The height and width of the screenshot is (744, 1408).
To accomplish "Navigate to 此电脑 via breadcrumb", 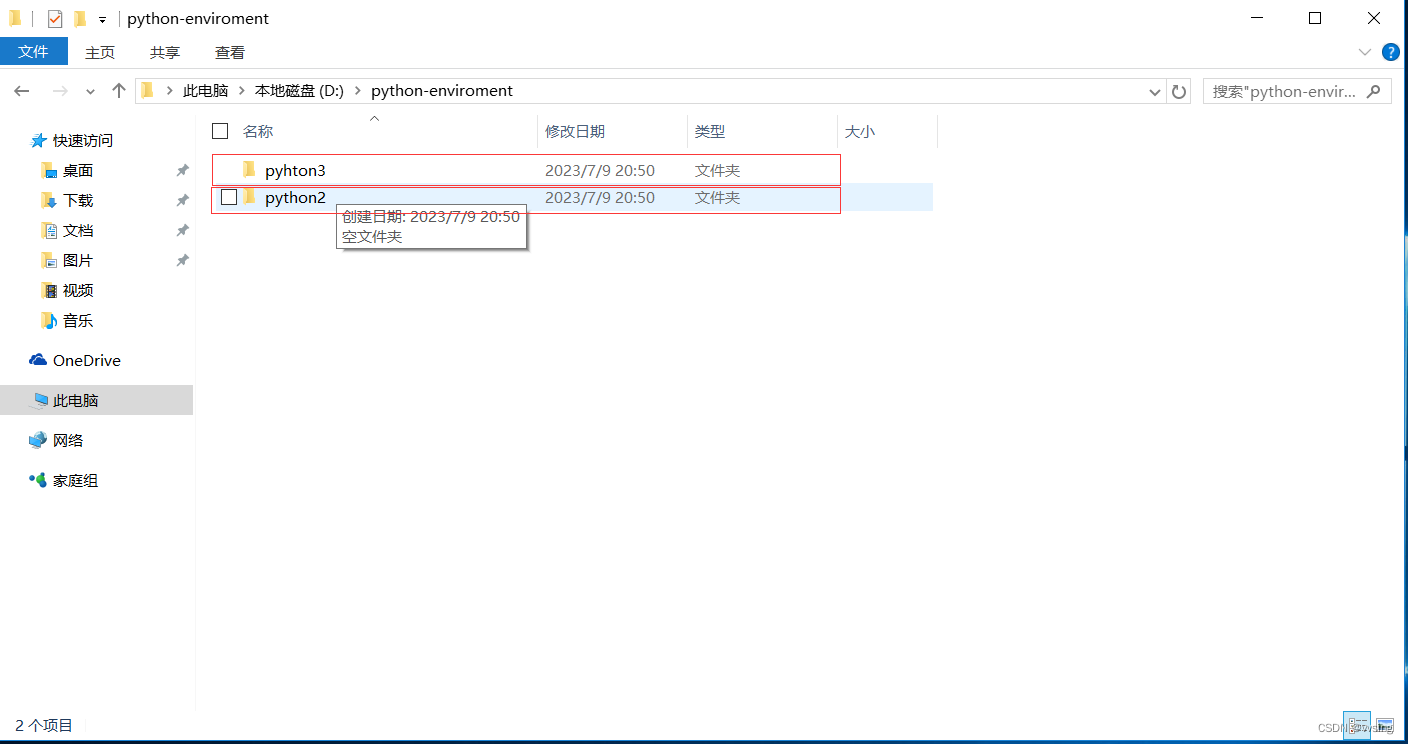I will pos(205,90).
